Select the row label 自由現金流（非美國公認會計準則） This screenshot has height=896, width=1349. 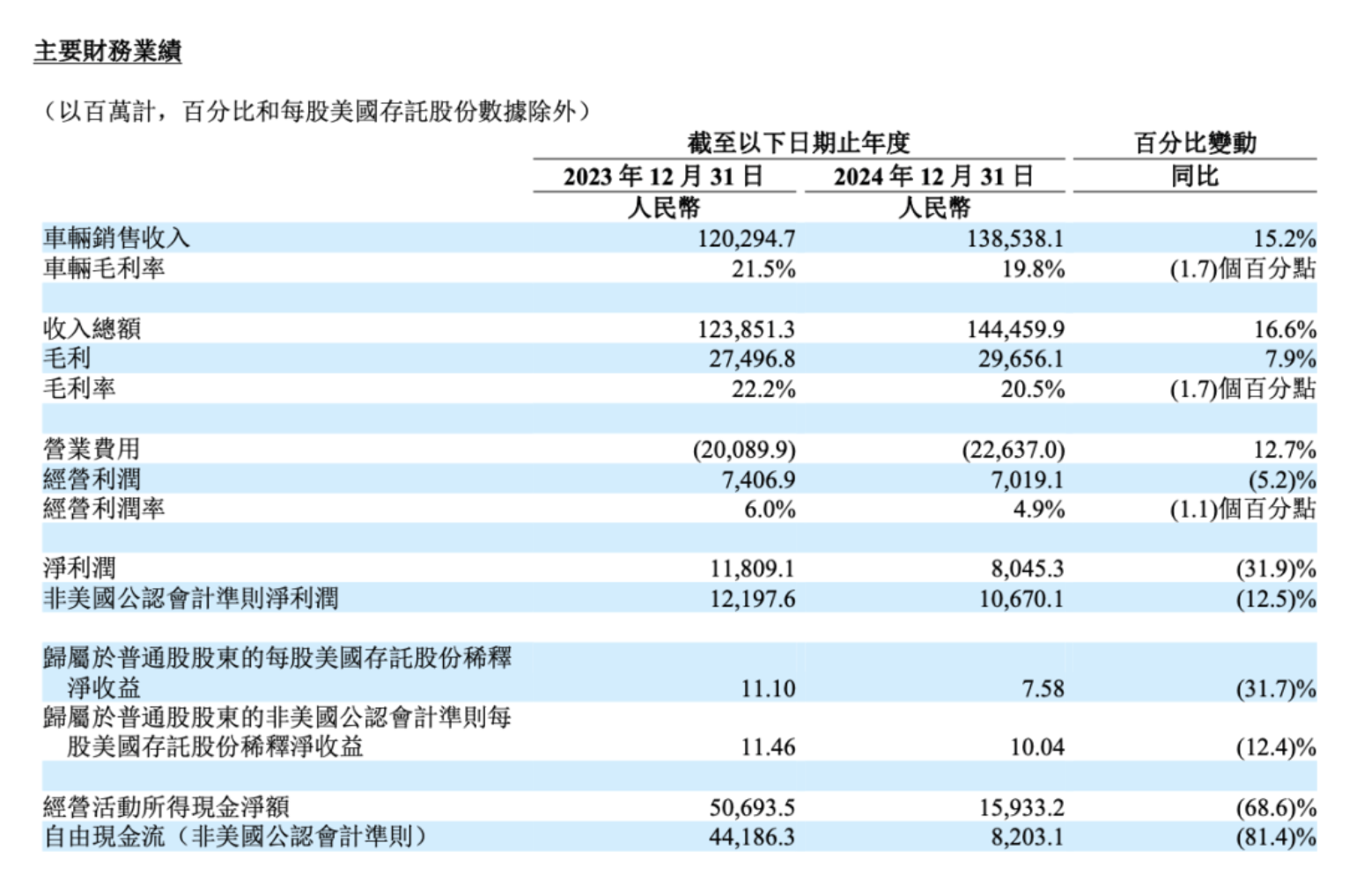tap(235, 837)
